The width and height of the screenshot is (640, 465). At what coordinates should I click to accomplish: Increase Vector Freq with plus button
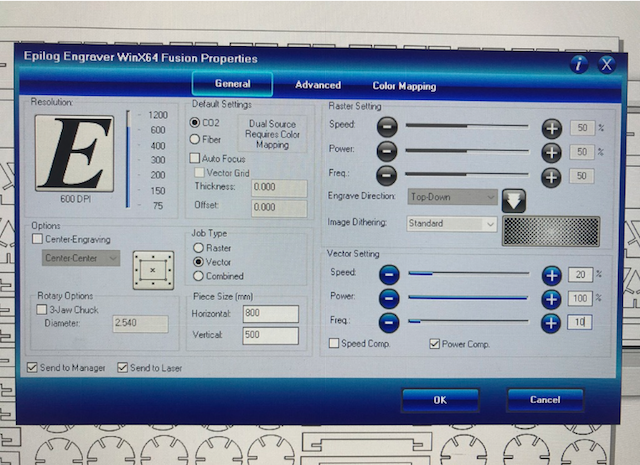[x=551, y=323]
